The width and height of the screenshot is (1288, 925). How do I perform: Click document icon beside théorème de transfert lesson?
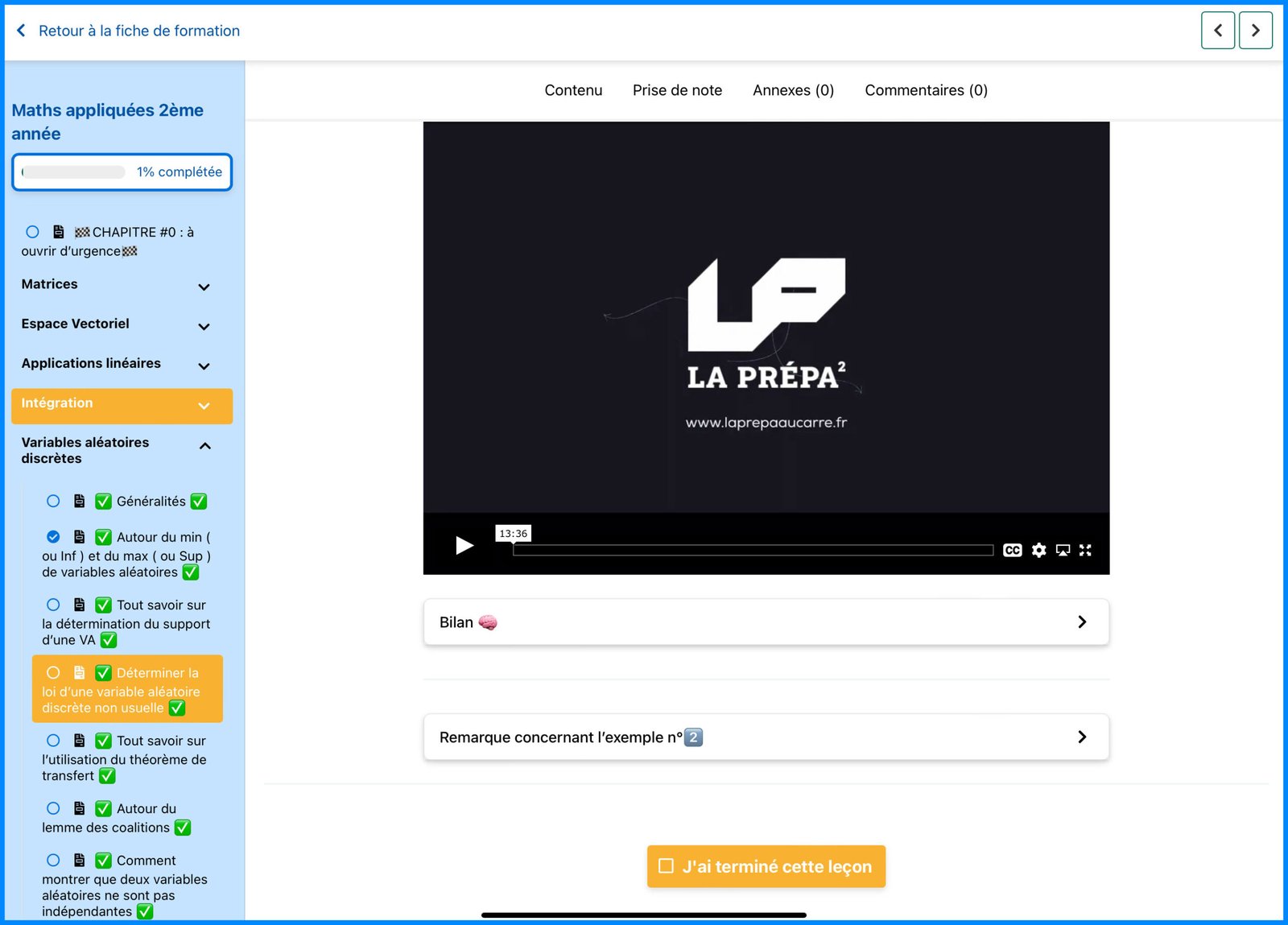pyautogui.click(x=80, y=741)
